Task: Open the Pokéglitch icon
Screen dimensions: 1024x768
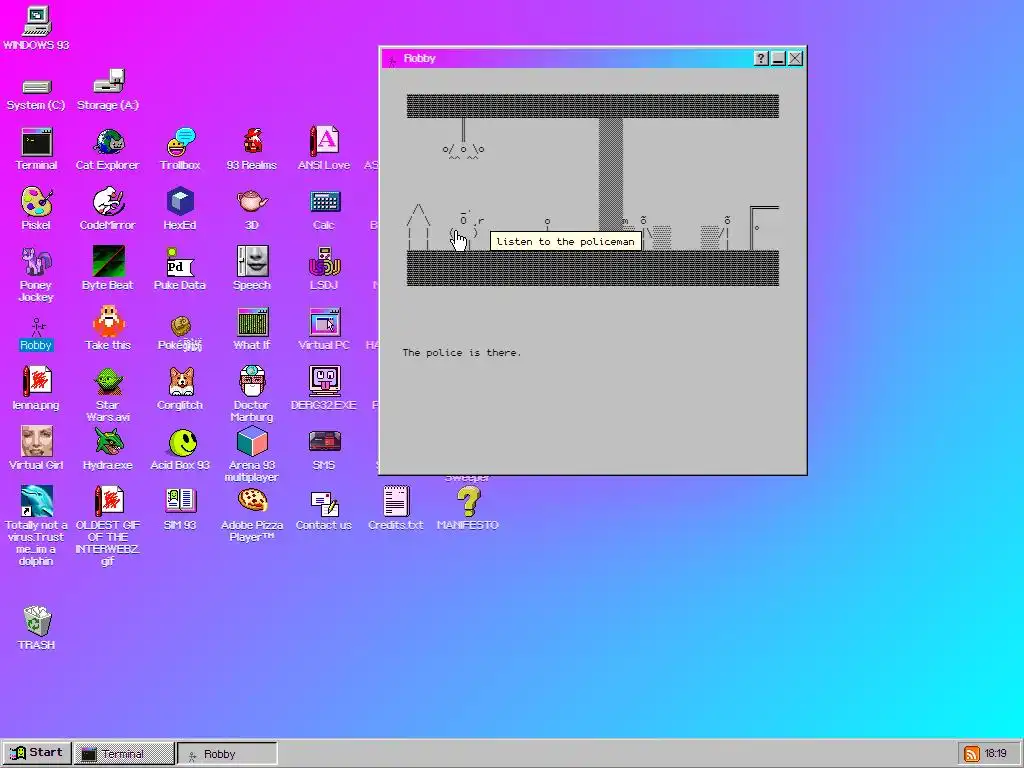Action: point(180,332)
